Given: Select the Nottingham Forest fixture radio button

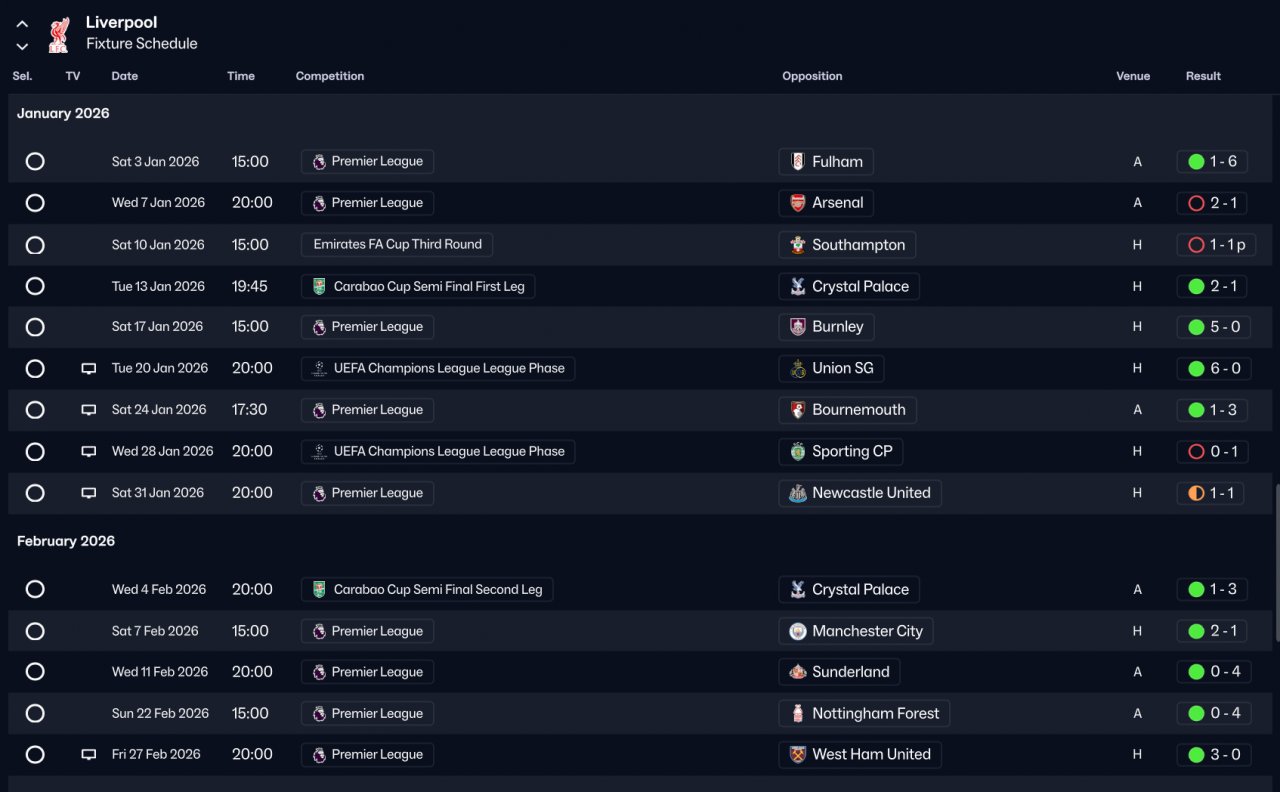Looking at the screenshot, I should coord(35,714).
